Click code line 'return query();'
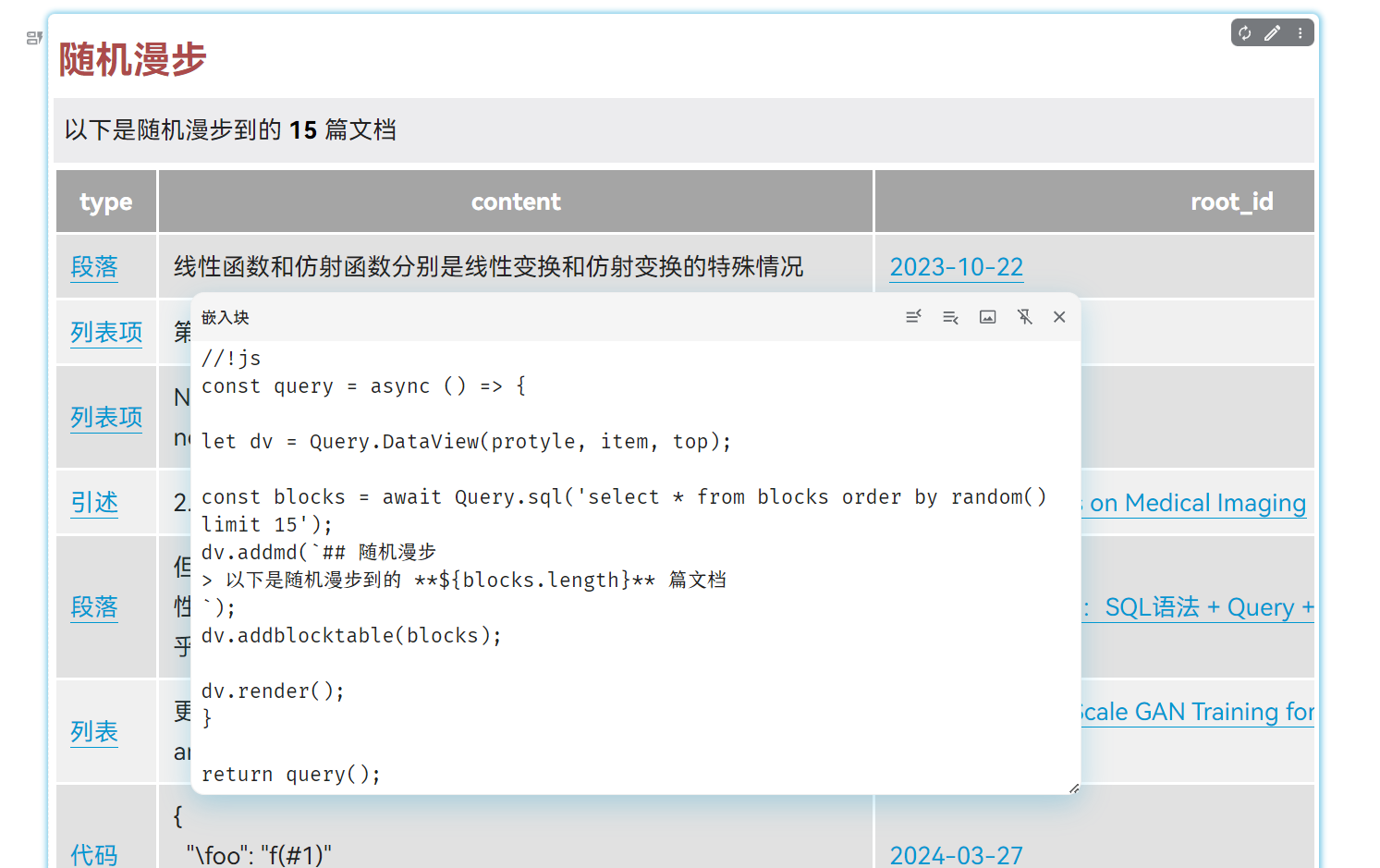 point(291,775)
